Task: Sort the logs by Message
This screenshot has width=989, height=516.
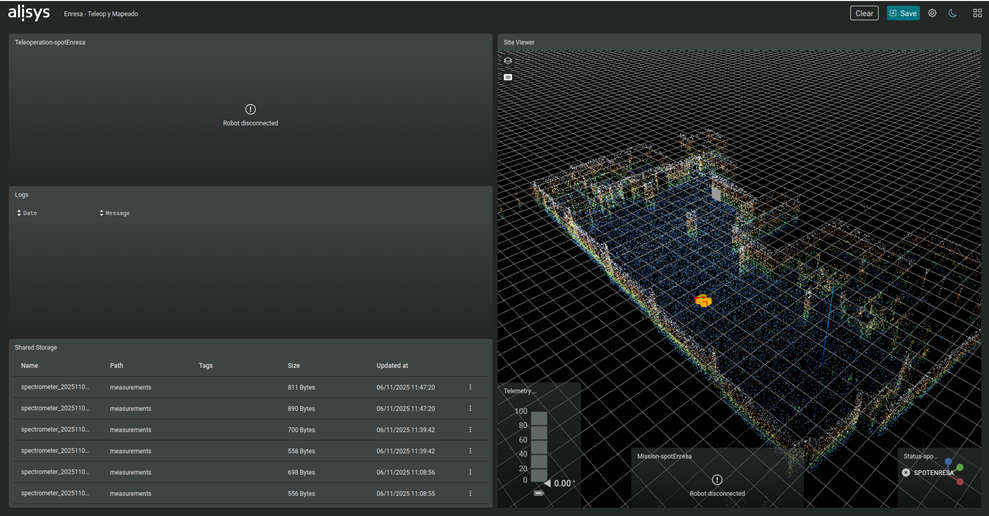Action: (114, 213)
